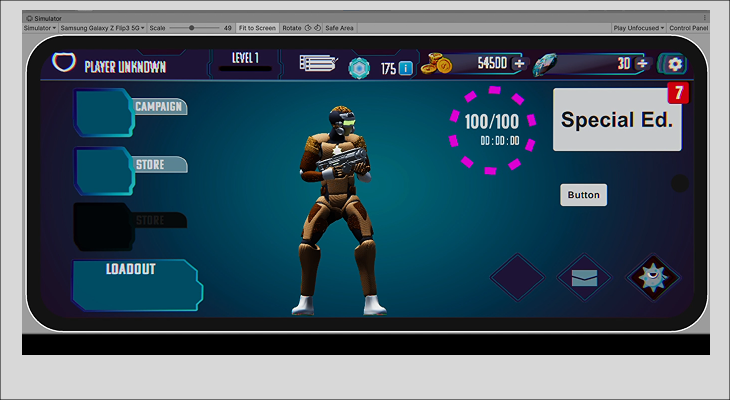Tap the empty purple diamond button

pos(517,278)
